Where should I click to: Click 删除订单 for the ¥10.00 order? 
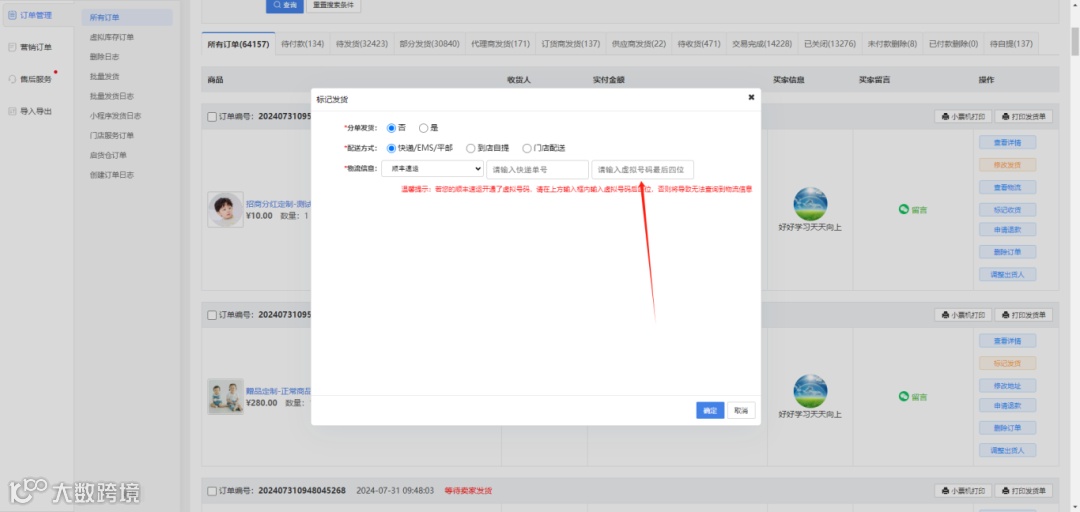point(1007,252)
